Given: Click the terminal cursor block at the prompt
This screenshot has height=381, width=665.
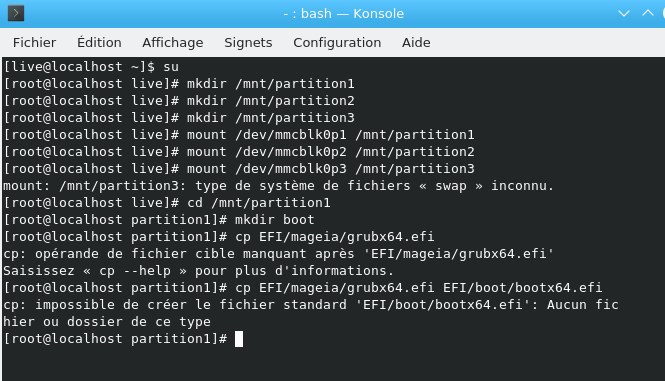Looking at the screenshot, I should [239, 339].
